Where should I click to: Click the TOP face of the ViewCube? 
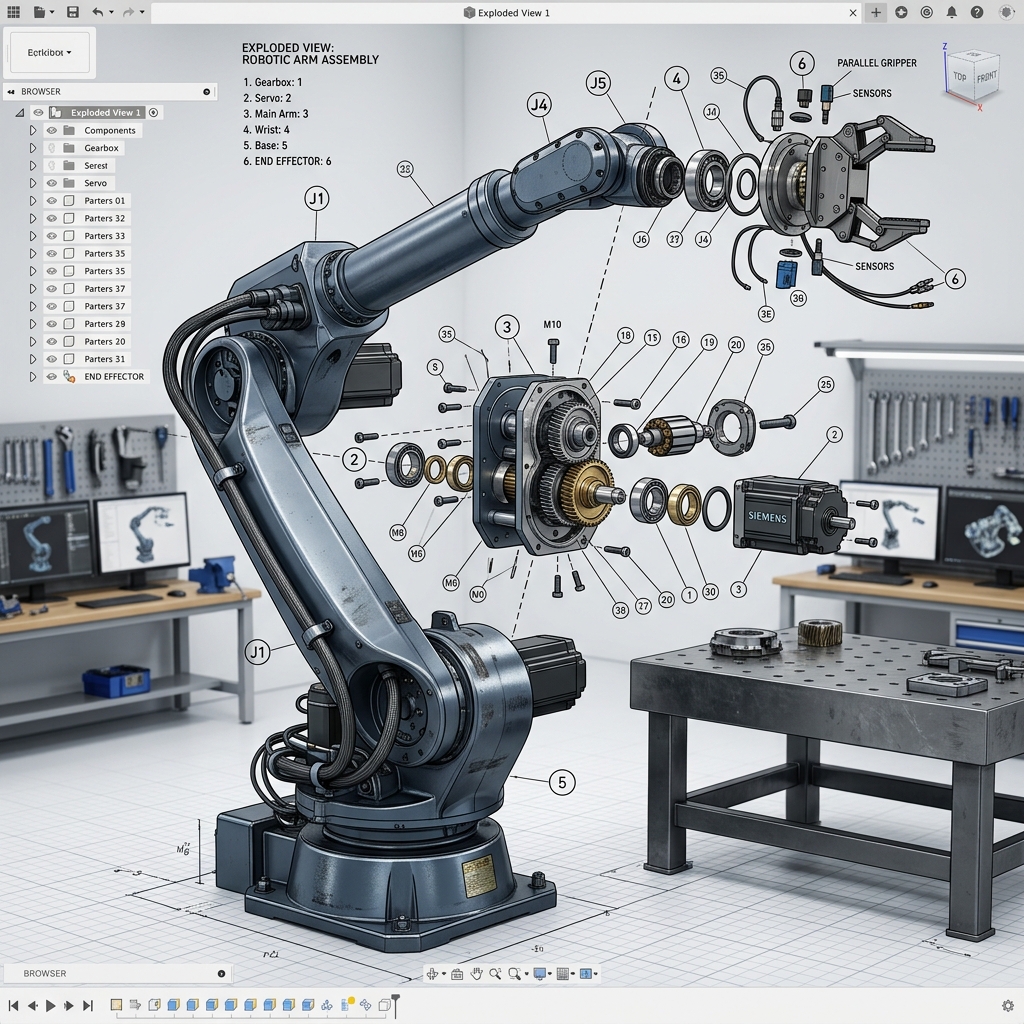tap(960, 77)
